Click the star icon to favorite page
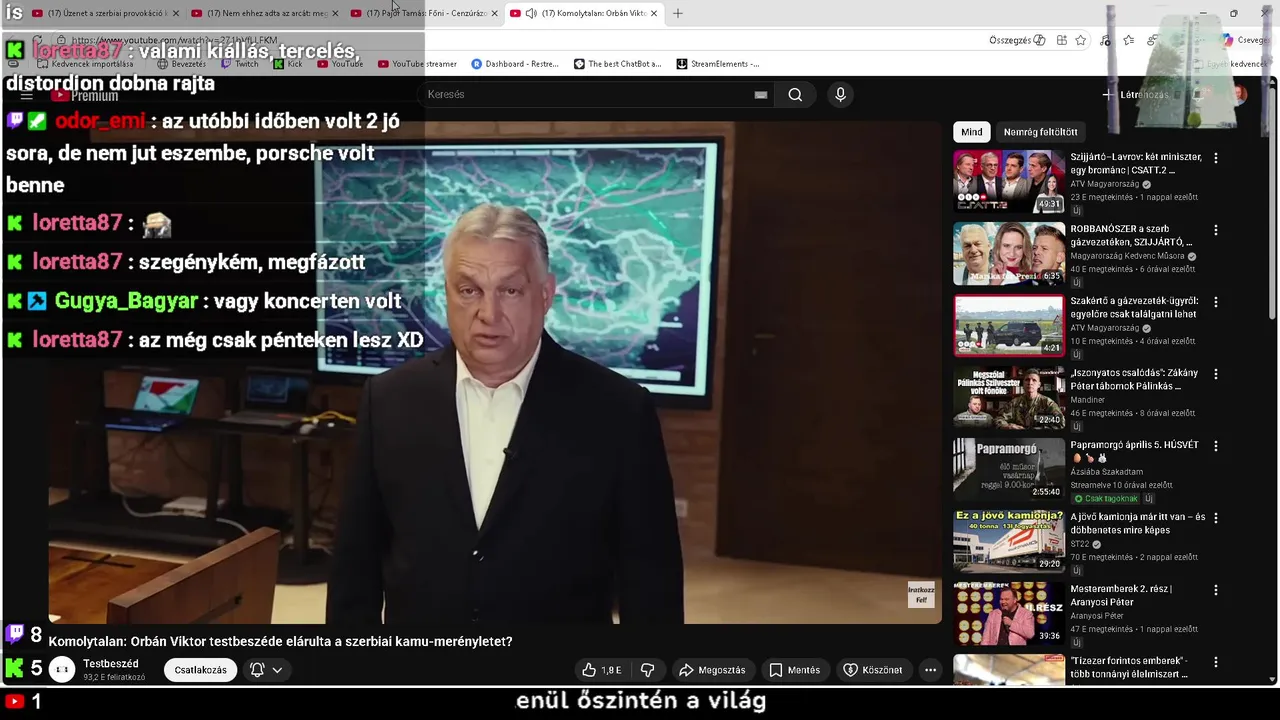The image size is (1280, 720). [1081, 40]
